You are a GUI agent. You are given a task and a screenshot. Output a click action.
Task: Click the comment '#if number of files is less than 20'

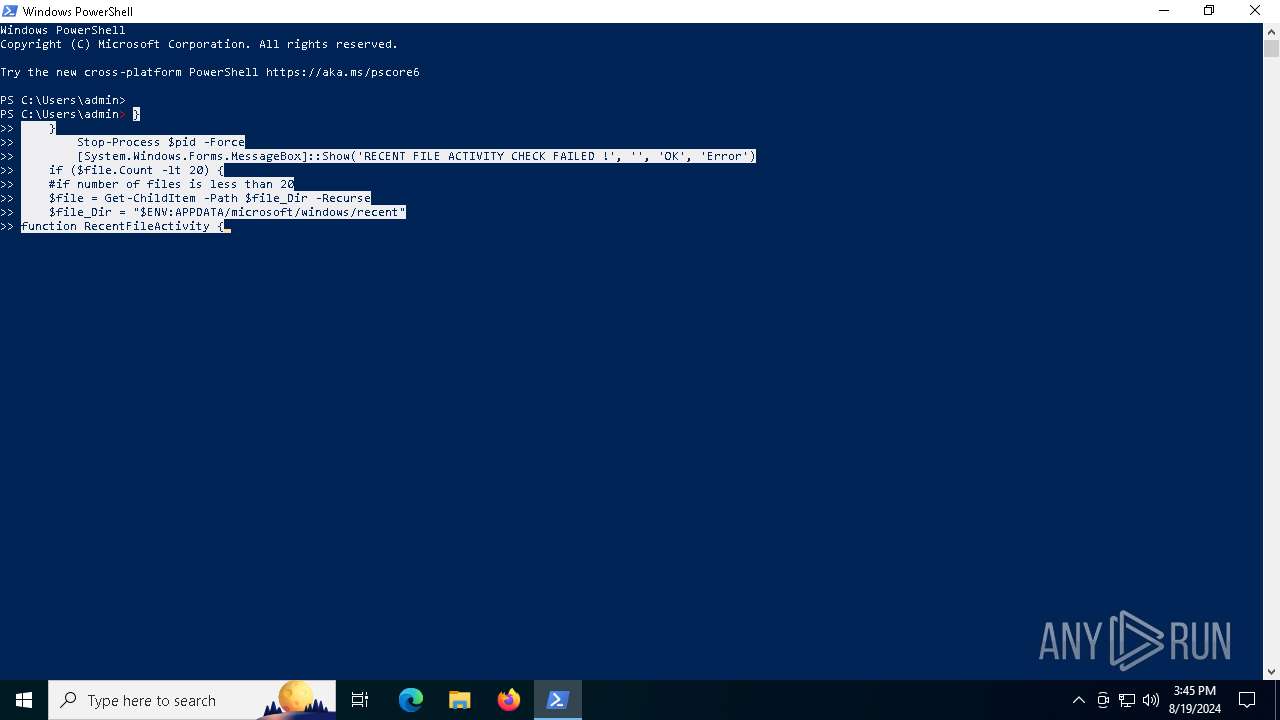pyautogui.click(x=171, y=184)
